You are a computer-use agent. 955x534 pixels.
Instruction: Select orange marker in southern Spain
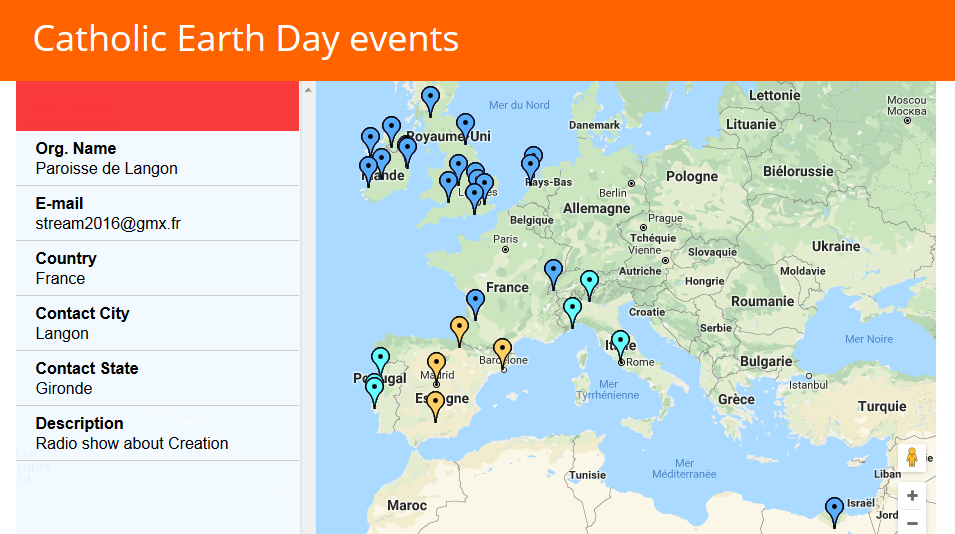[x=435, y=404]
